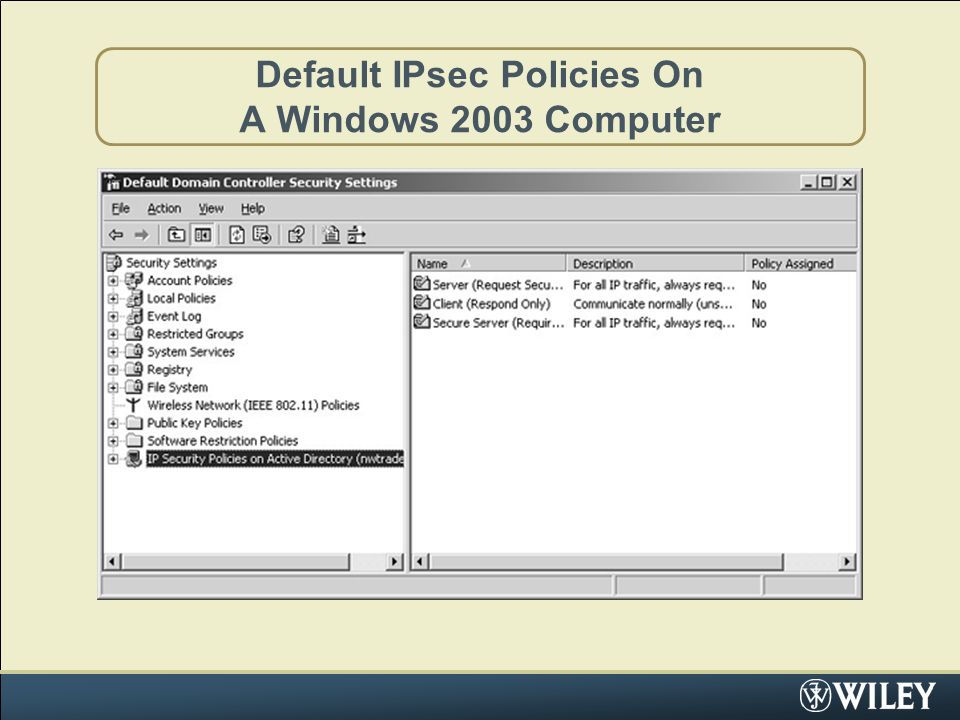960x720 pixels.
Task: Click the right pane's scroll-left arrow
Action: pos(421,561)
